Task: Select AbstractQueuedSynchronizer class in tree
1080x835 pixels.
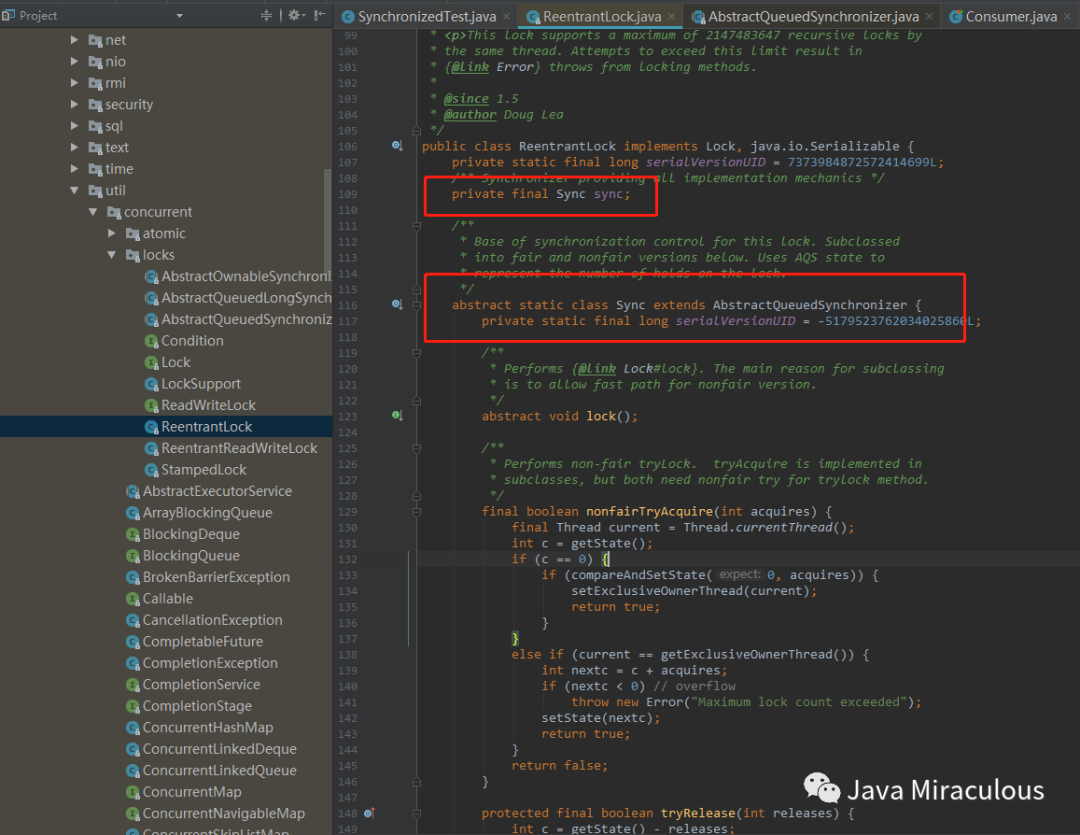Action: click(238, 319)
